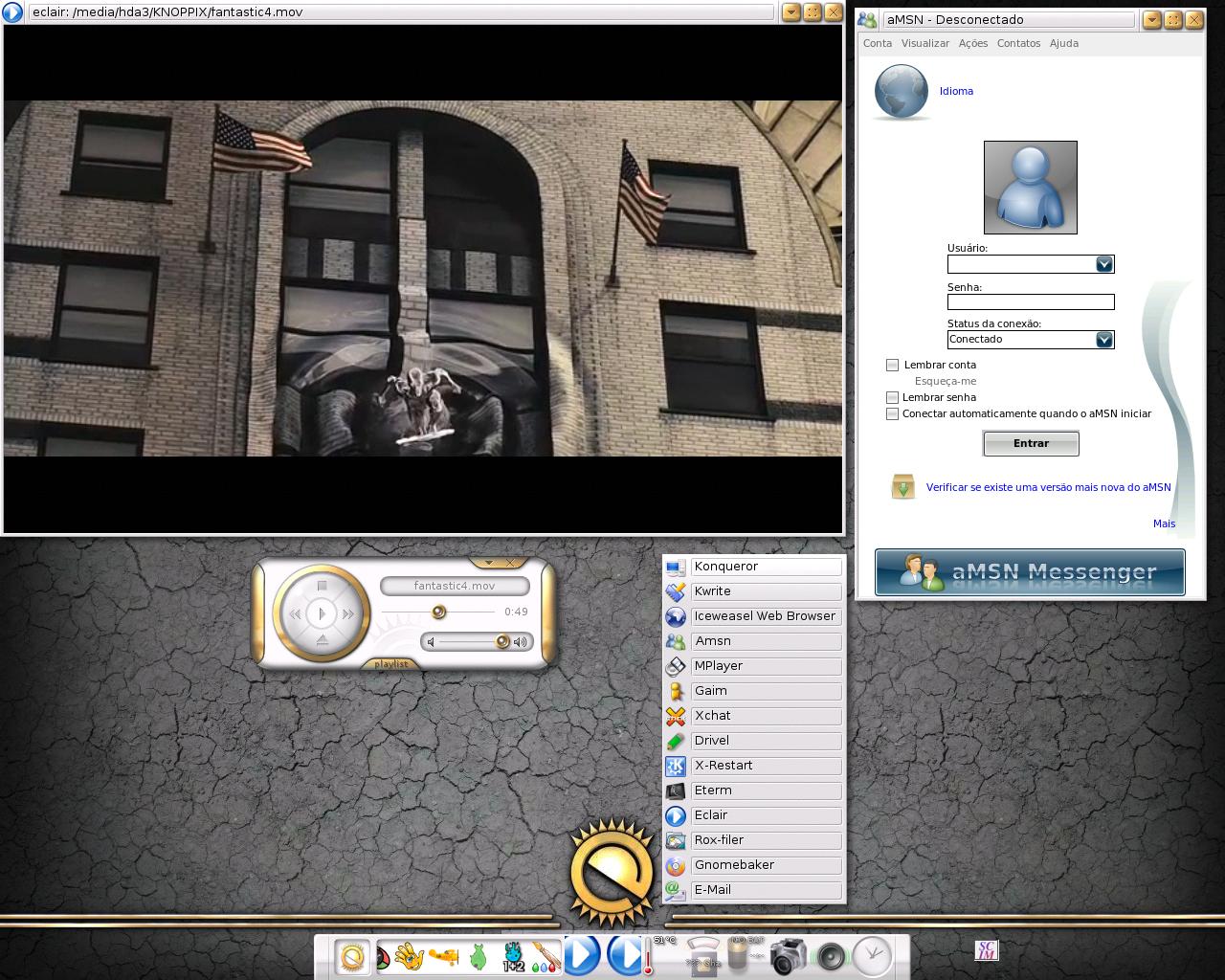Click the blue buddy avatar picture
The height and width of the screenshot is (980, 1225).
(x=1031, y=188)
